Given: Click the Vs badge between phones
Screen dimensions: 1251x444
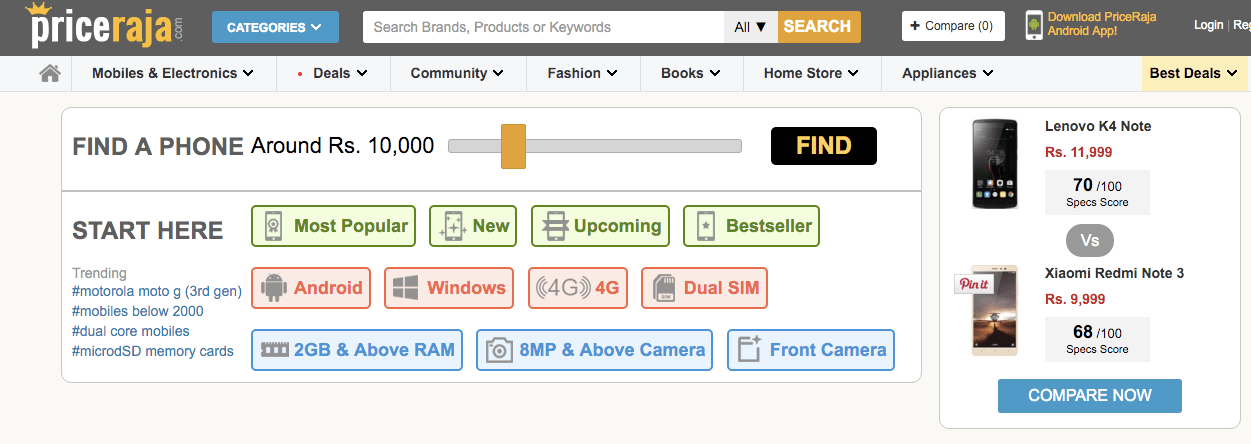Looking at the screenshot, I should point(1090,241).
